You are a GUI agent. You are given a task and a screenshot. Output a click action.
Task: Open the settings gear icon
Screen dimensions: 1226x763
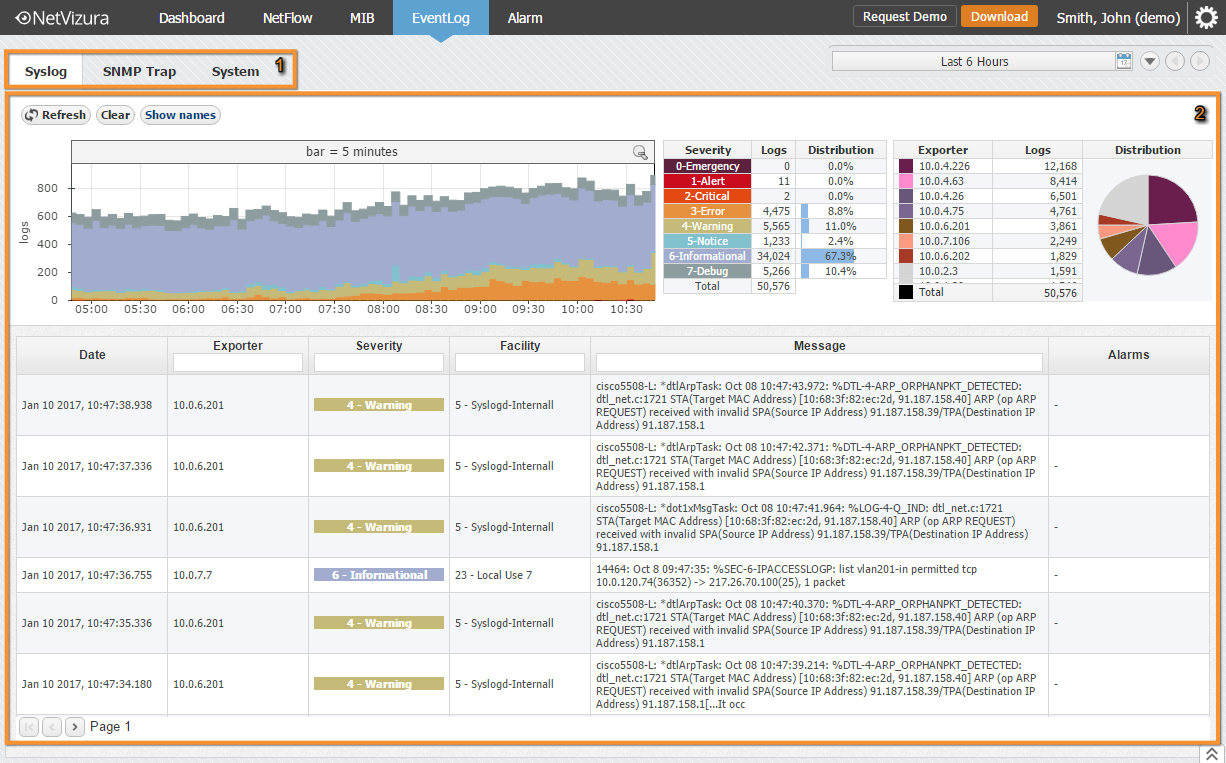click(1206, 18)
